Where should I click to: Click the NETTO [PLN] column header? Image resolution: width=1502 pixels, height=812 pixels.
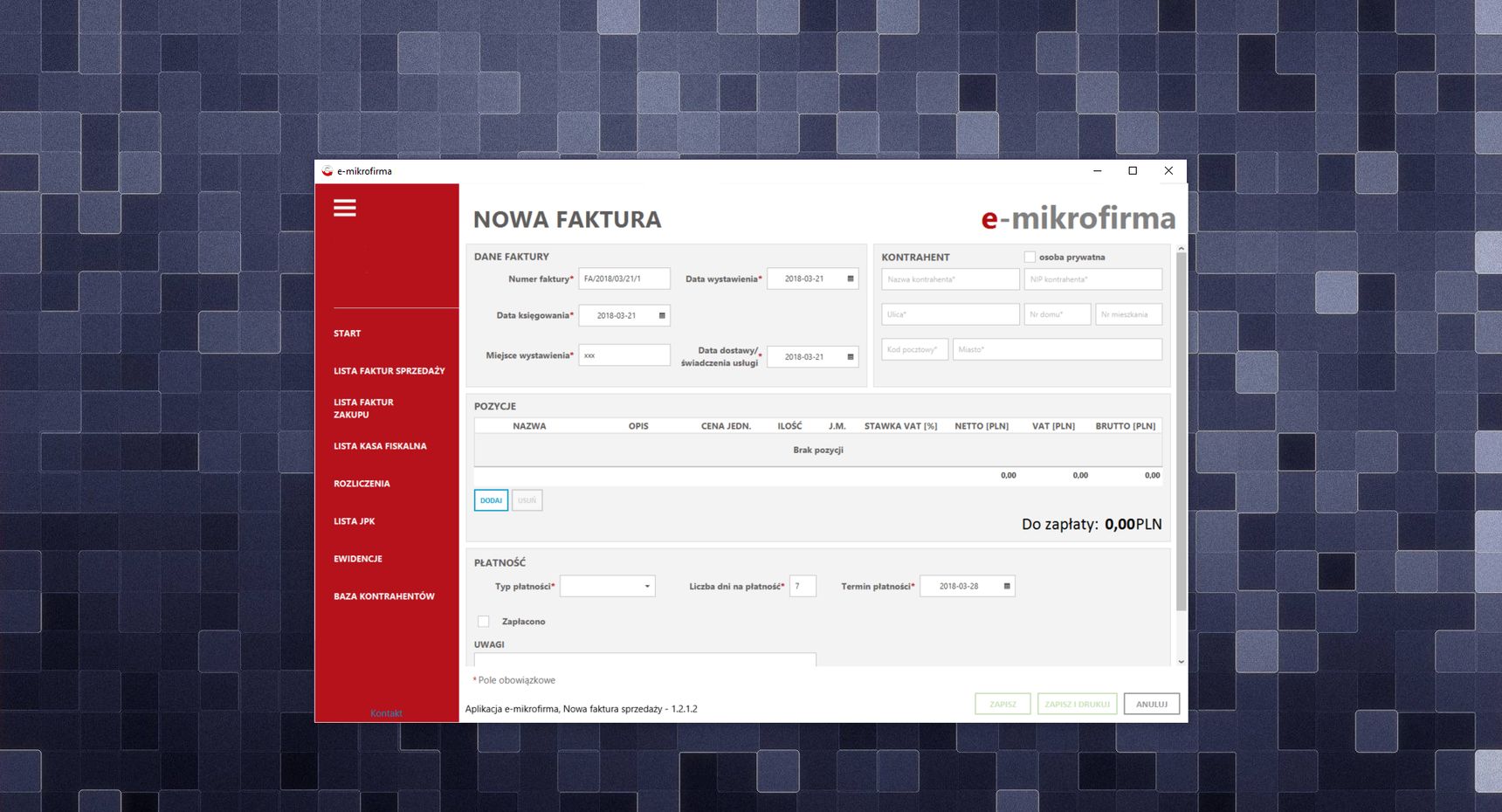[x=982, y=426]
